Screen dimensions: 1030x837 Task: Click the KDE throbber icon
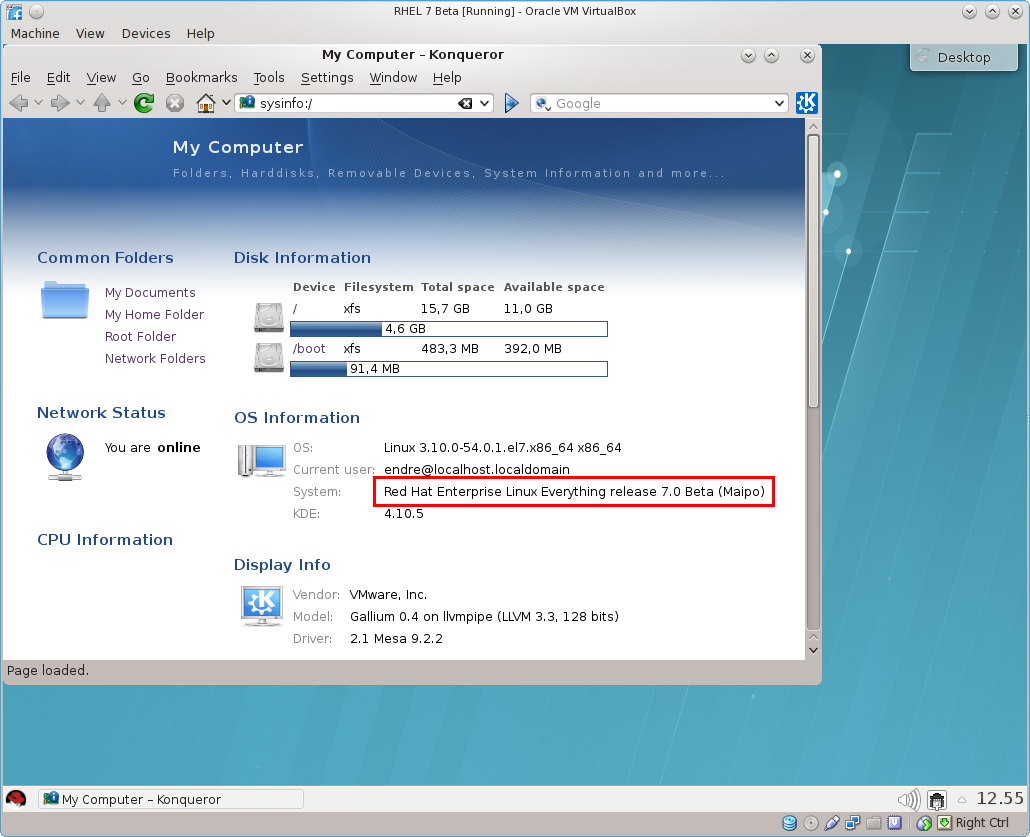click(807, 103)
